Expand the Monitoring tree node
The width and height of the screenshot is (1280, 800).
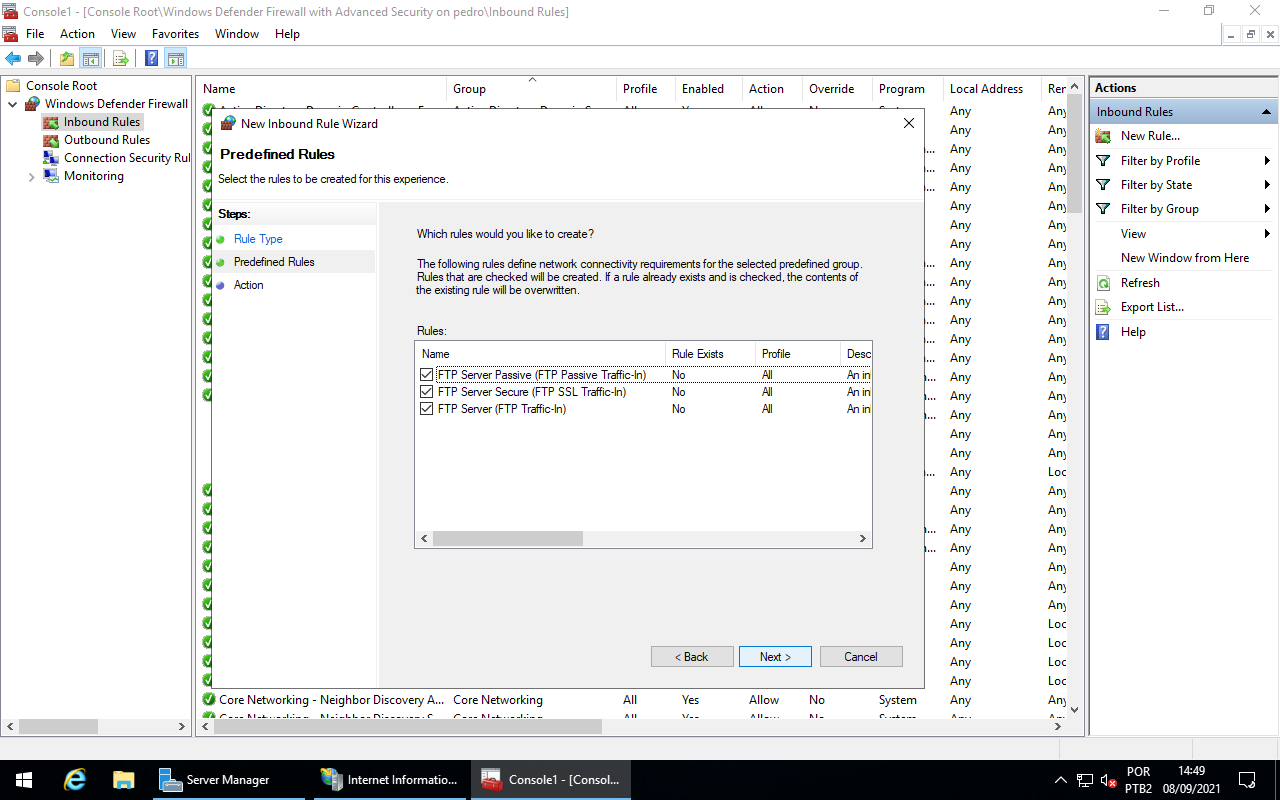[31, 176]
